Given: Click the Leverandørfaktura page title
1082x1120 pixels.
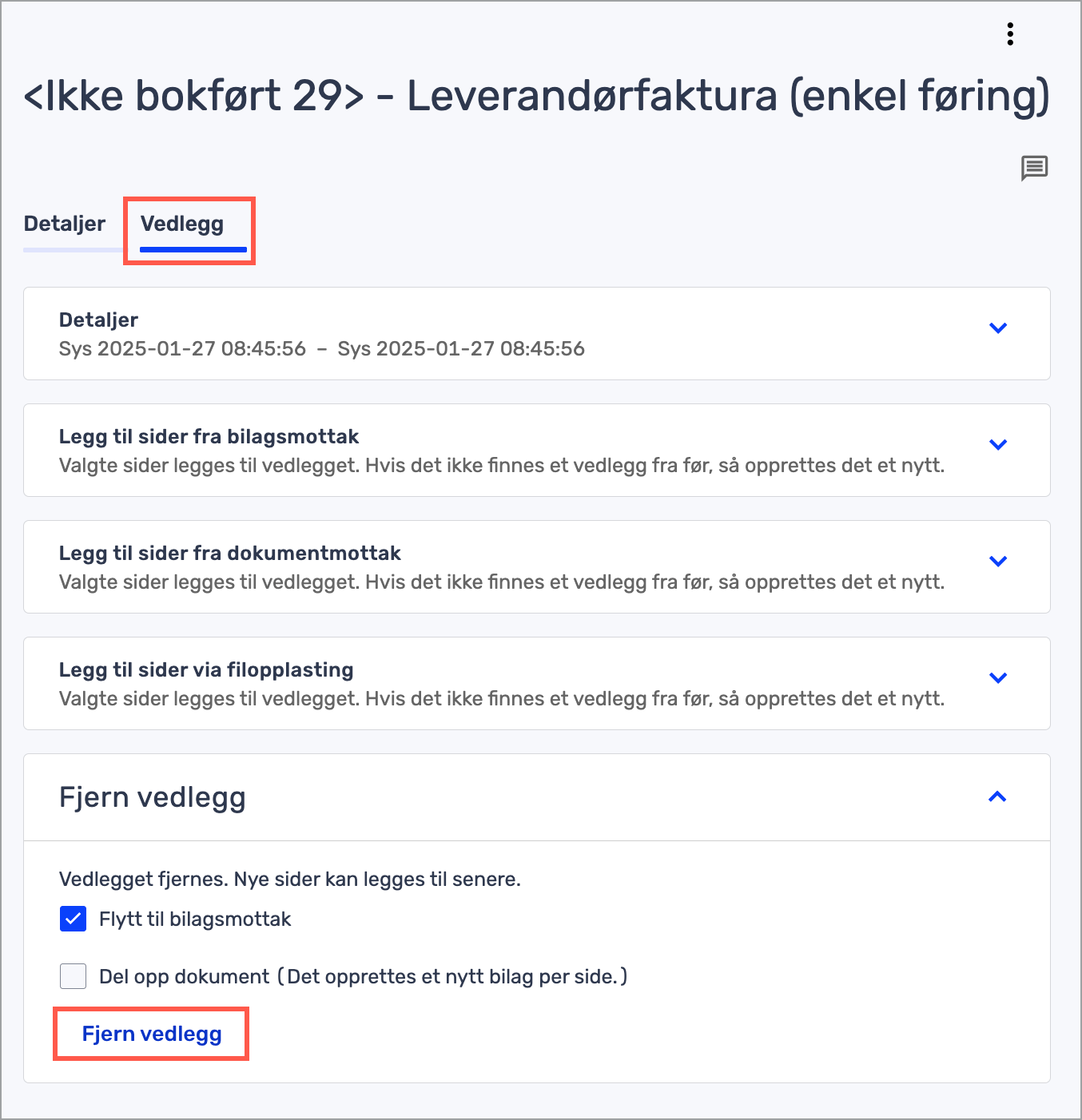Looking at the screenshot, I should pos(536,96).
